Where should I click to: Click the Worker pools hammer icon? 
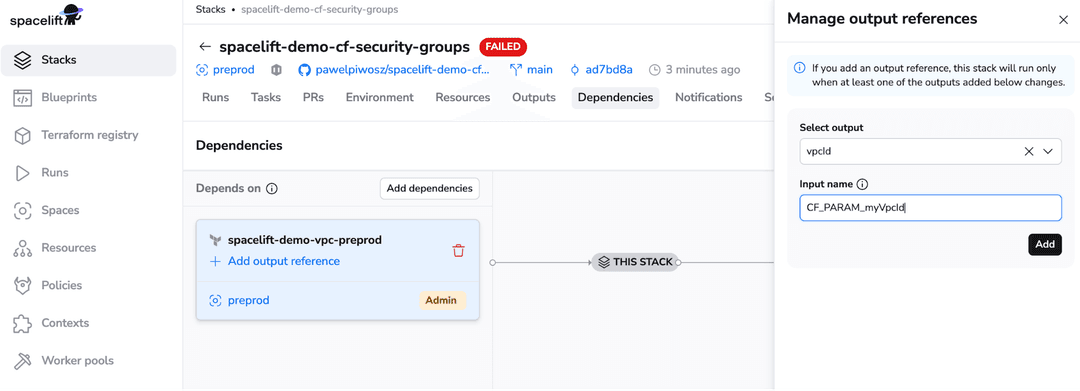(23, 361)
